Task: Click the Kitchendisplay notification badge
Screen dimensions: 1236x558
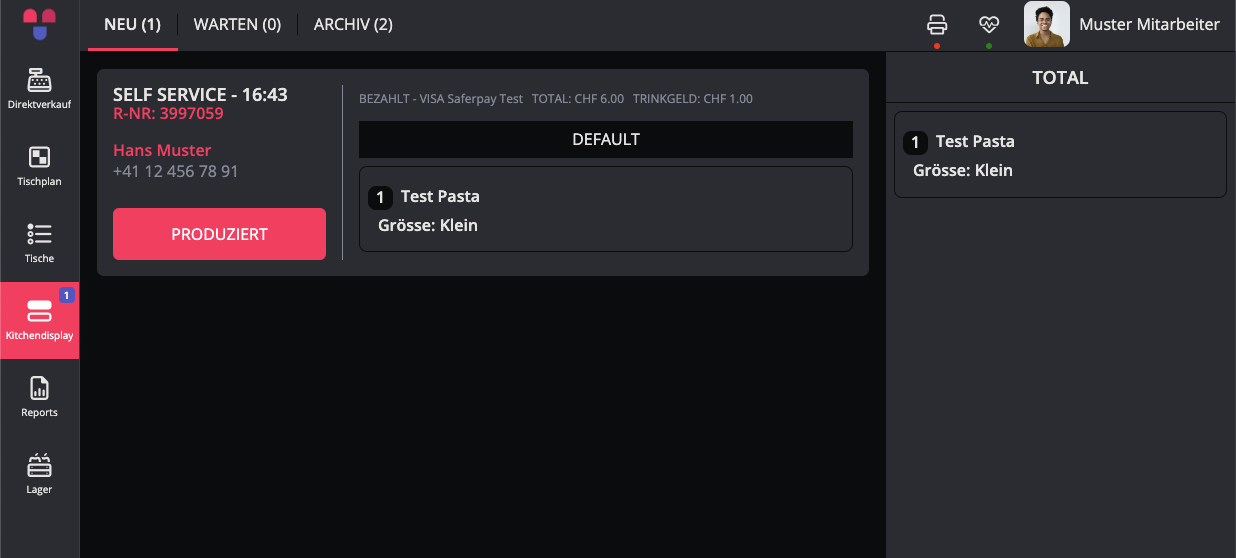Action: (67, 295)
